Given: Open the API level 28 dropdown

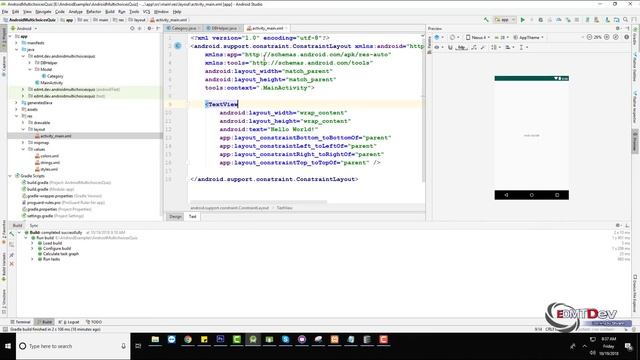Looking at the screenshot, I should pos(502,37).
